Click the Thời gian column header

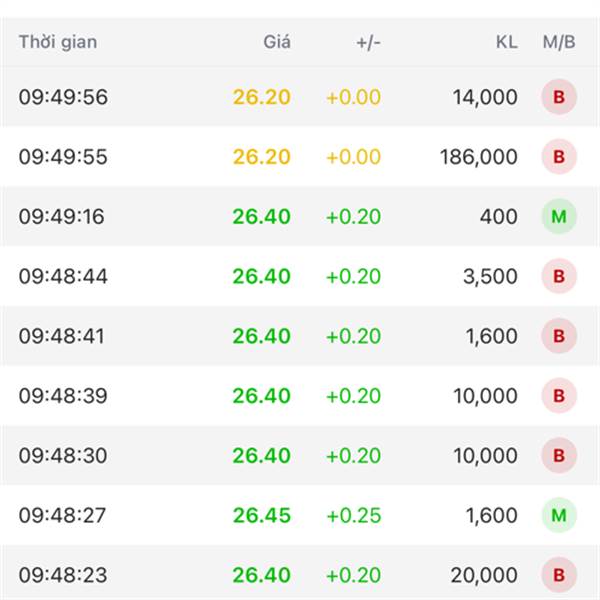[58, 43]
